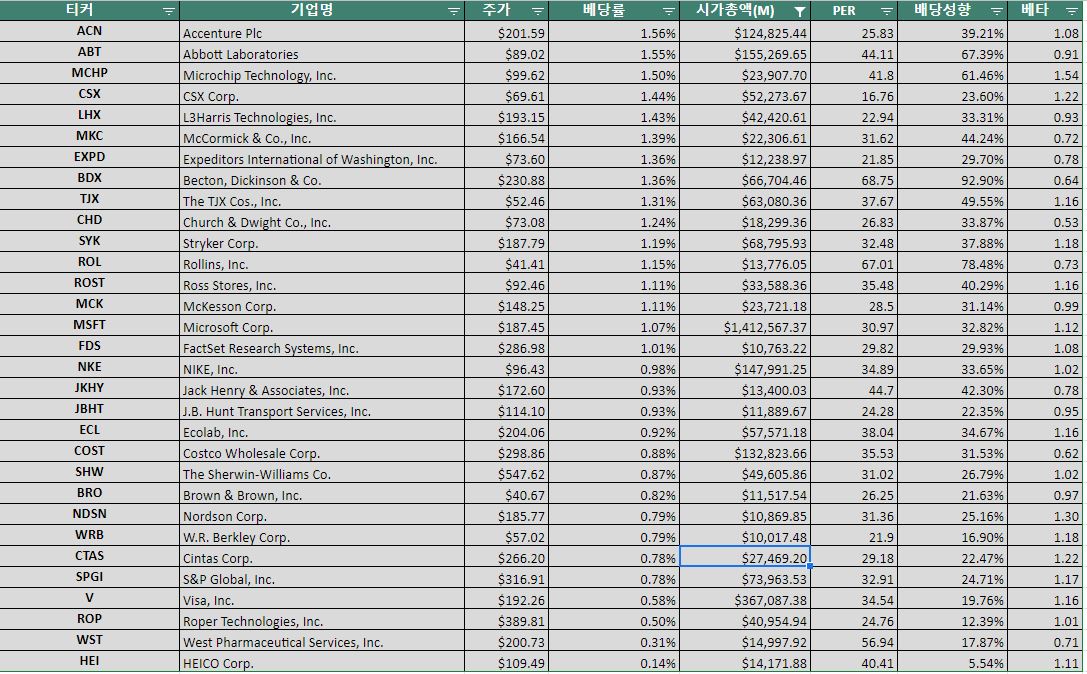Select West Pharmaceutical Services, Inc. cell

coord(322,641)
